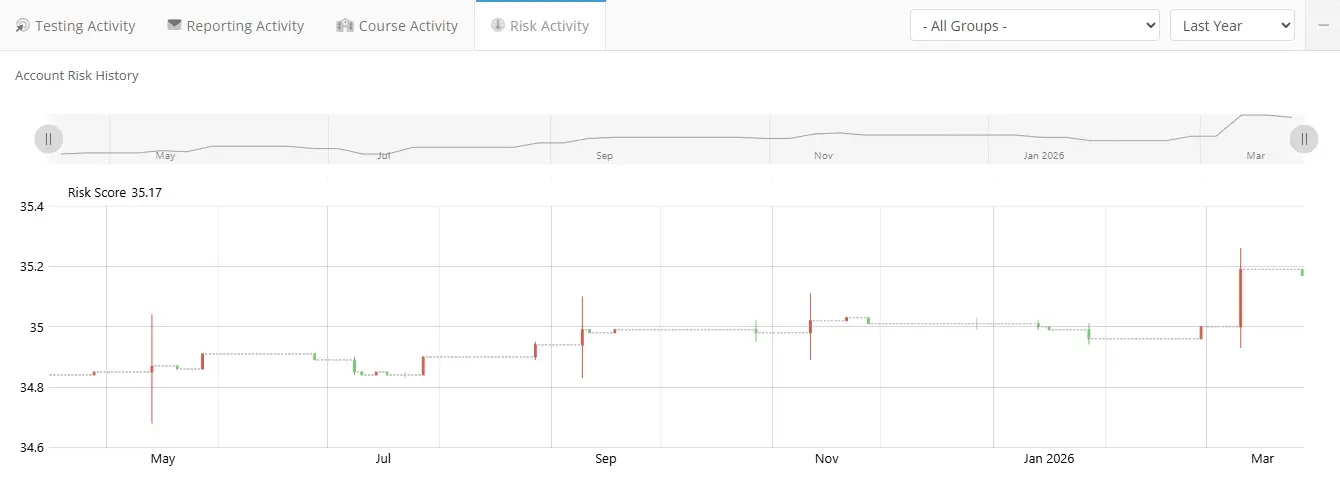This screenshot has height=500, width=1340.
Task: Expand the All Groups dropdown
Action: click(x=1034, y=26)
